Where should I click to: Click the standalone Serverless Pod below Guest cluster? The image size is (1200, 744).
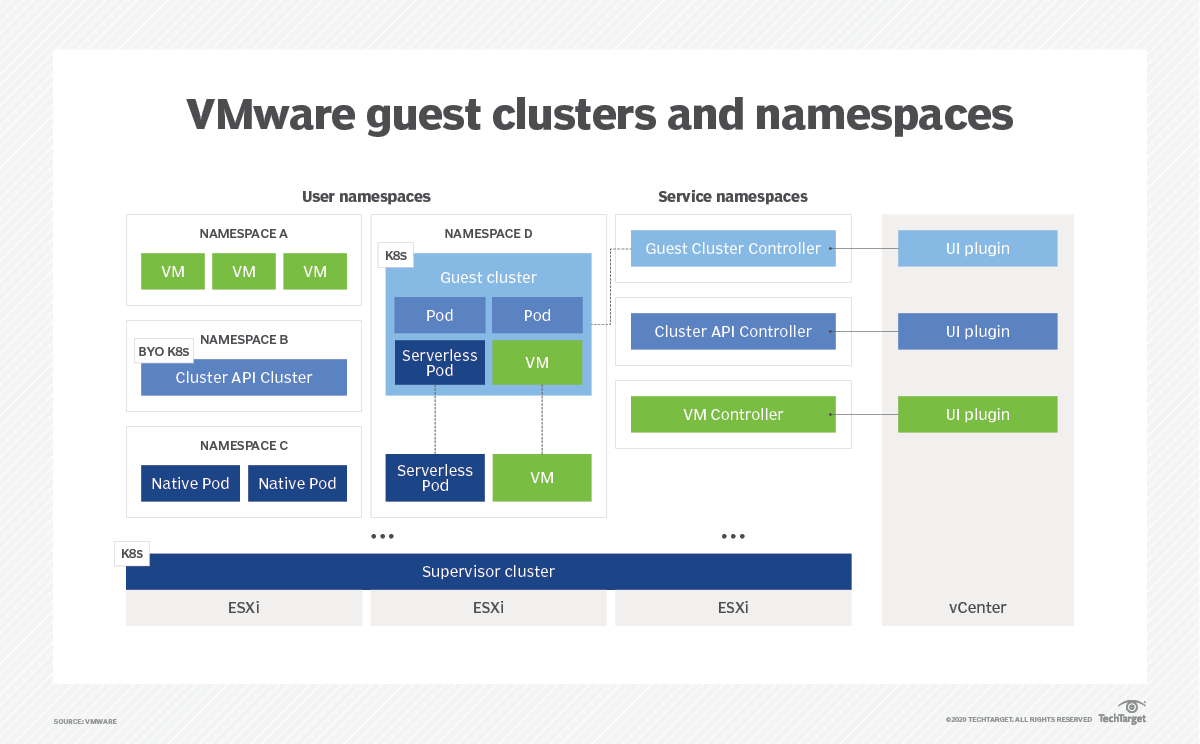(434, 477)
